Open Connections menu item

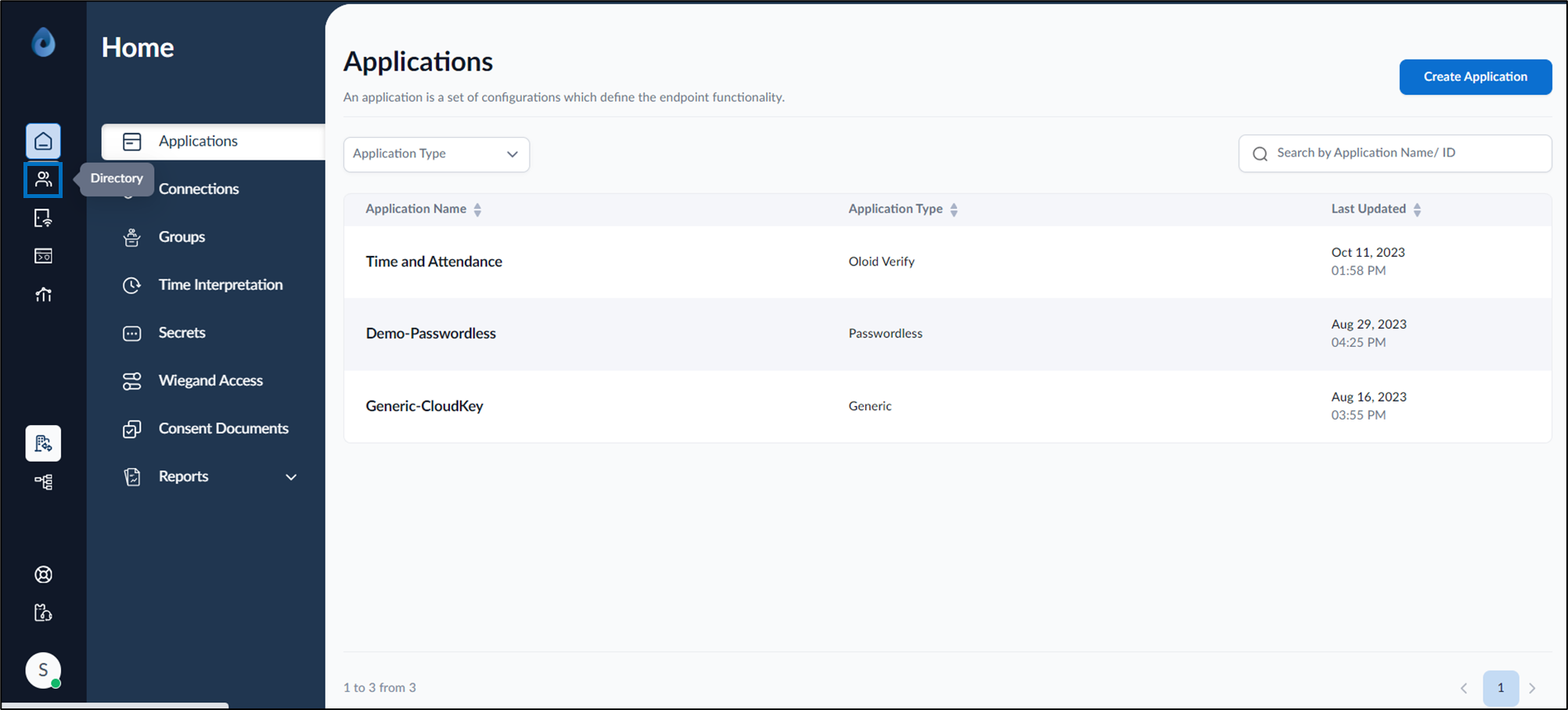(x=199, y=189)
